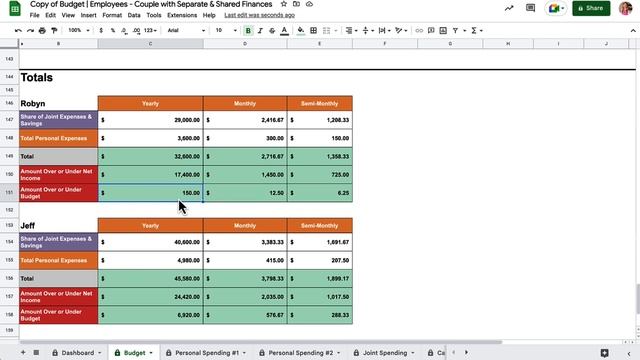Open the View menu
This screenshot has width=640, height=360.
(68, 15)
